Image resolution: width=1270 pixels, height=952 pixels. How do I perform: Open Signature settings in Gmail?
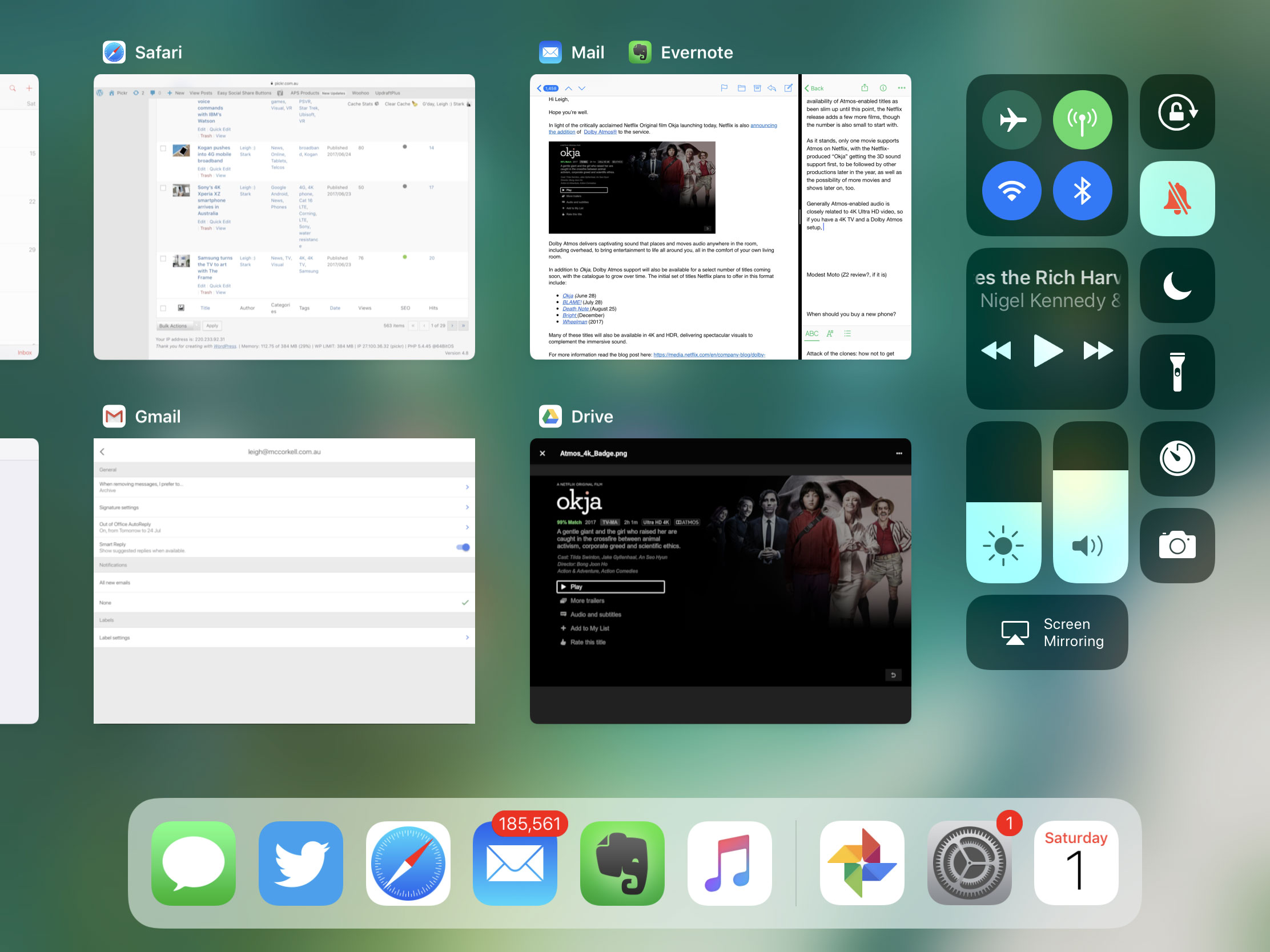coord(284,507)
